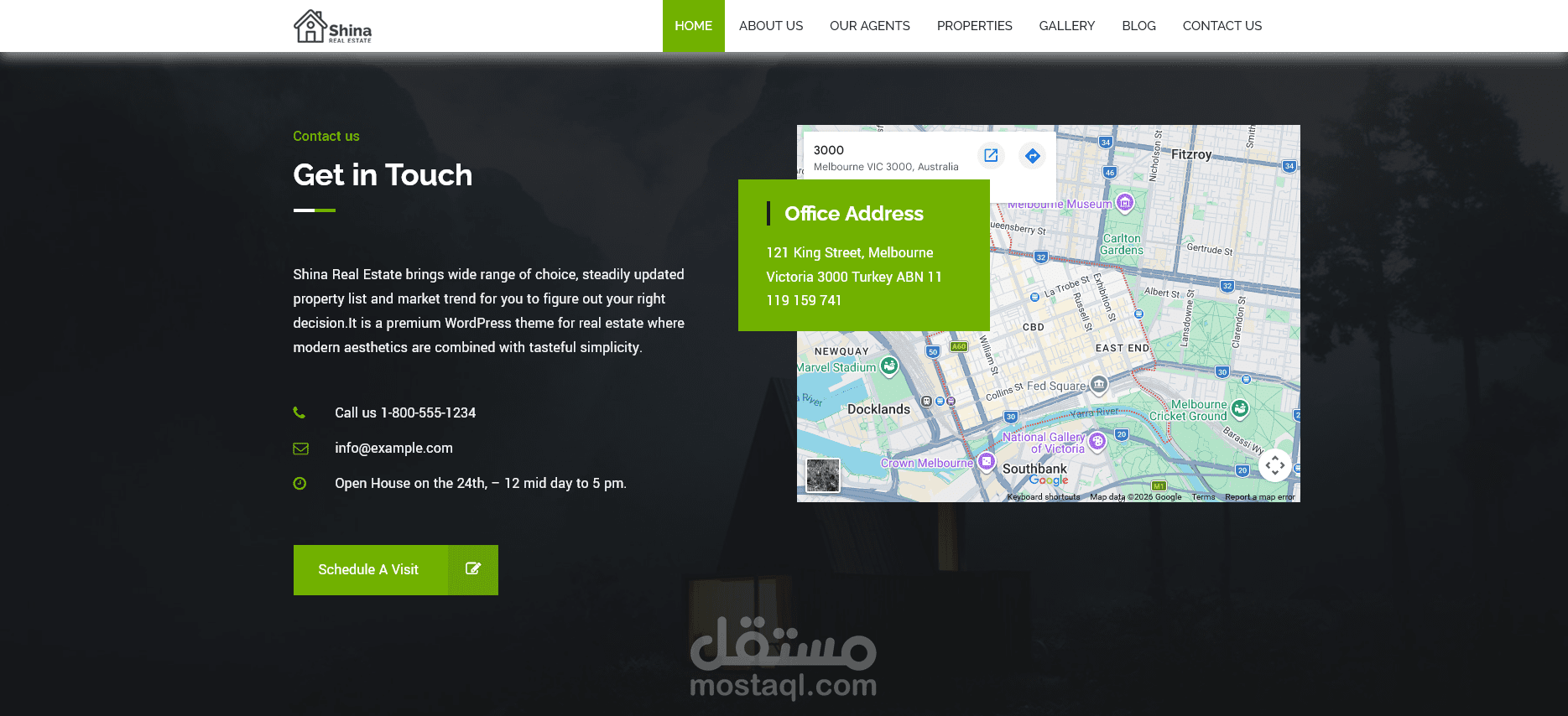The image size is (1568, 716).
Task: Click the CBD label on map
Action: coord(1034,327)
